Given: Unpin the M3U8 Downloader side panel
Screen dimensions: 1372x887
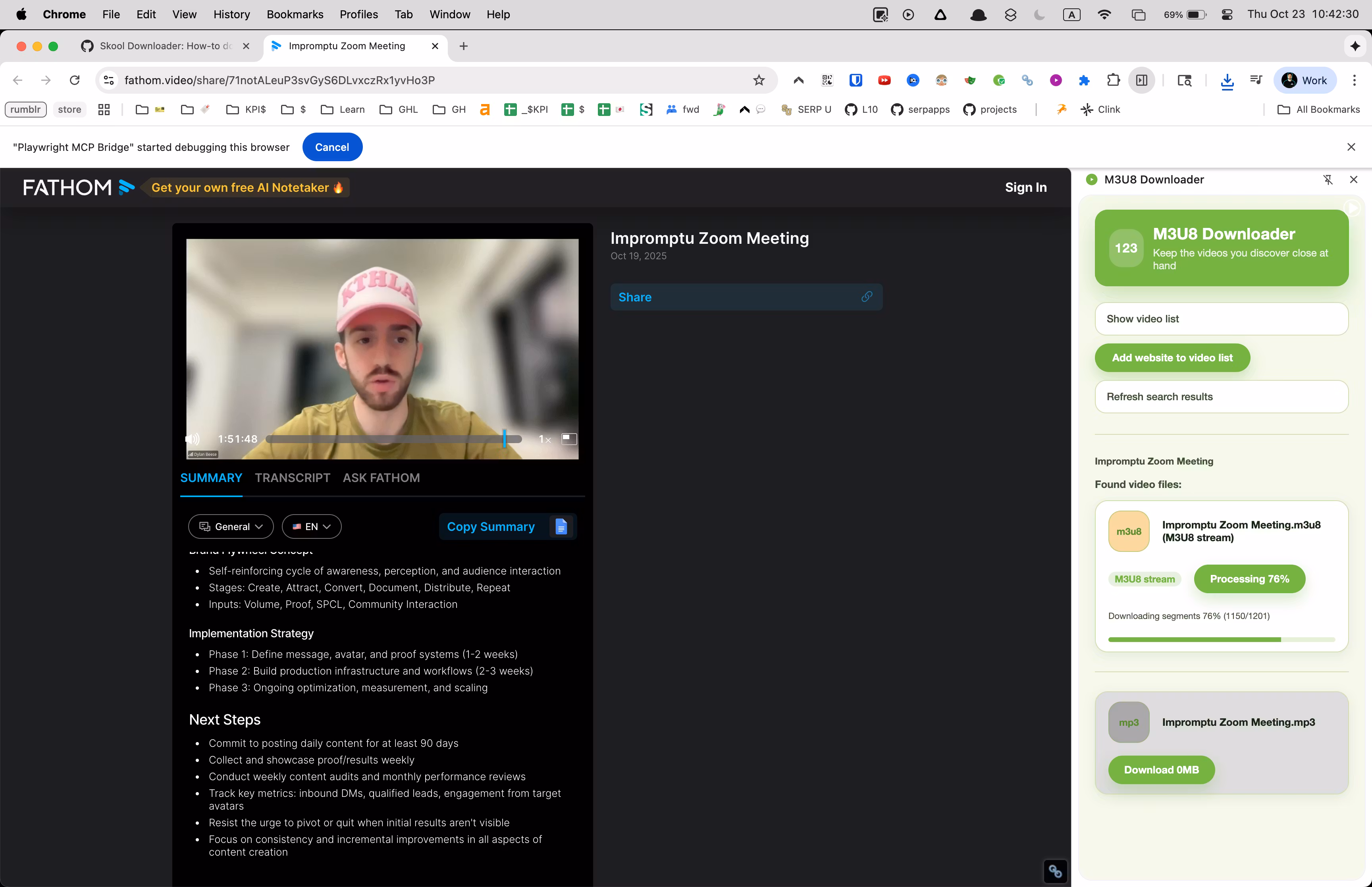Looking at the screenshot, I should click(x=1328, y=180).
